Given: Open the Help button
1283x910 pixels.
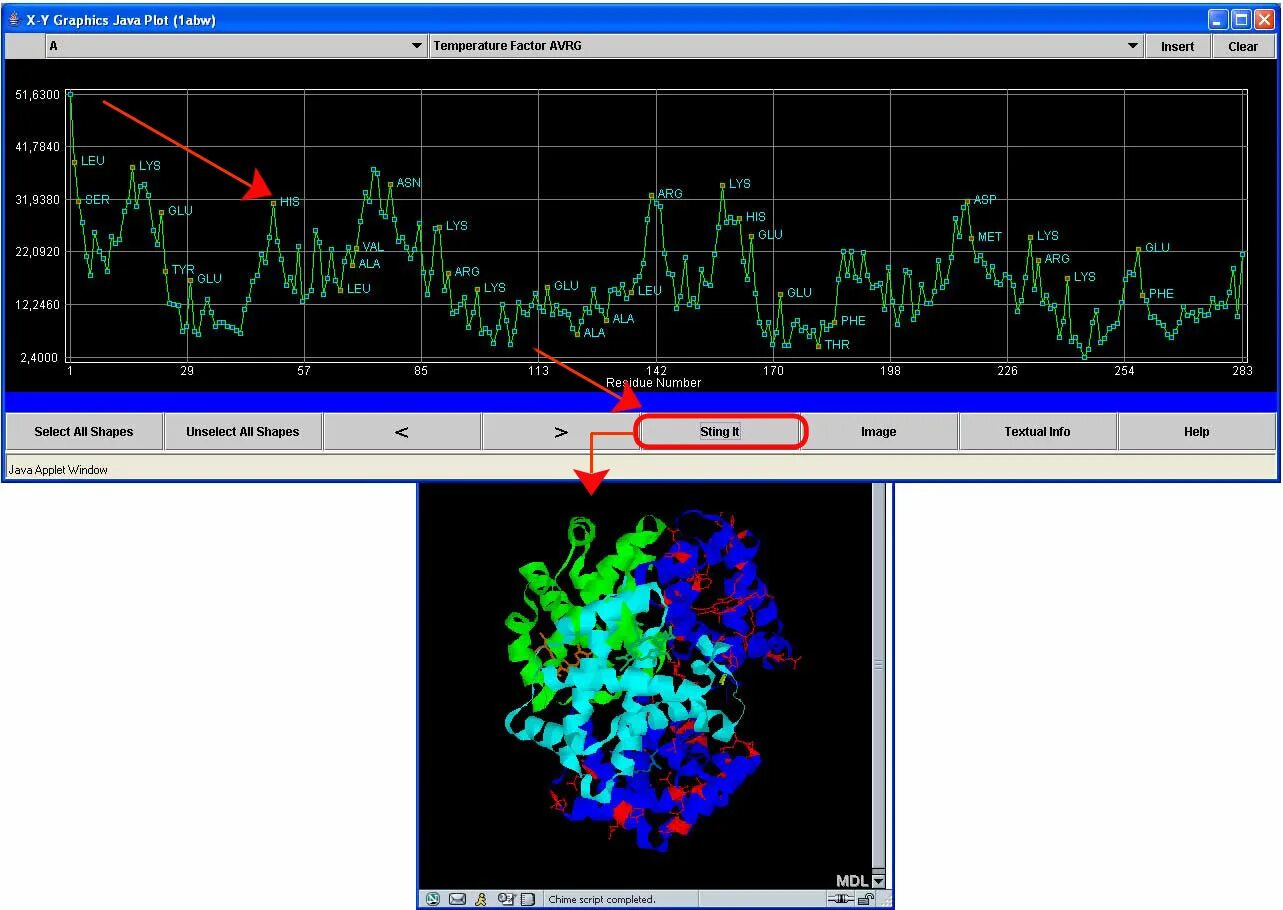Looking at the screenshot, I should pyautogui.click(x=1197, y=432).
